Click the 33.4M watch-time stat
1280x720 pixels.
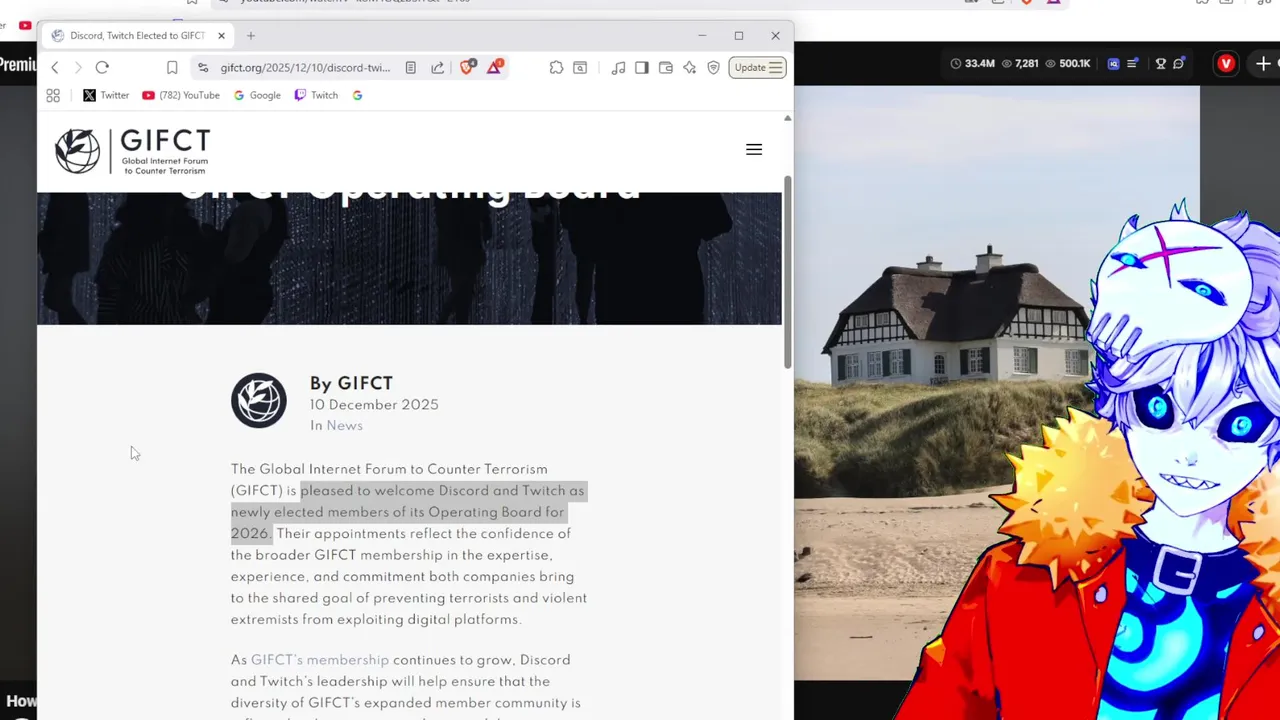(x=972, y=63)
